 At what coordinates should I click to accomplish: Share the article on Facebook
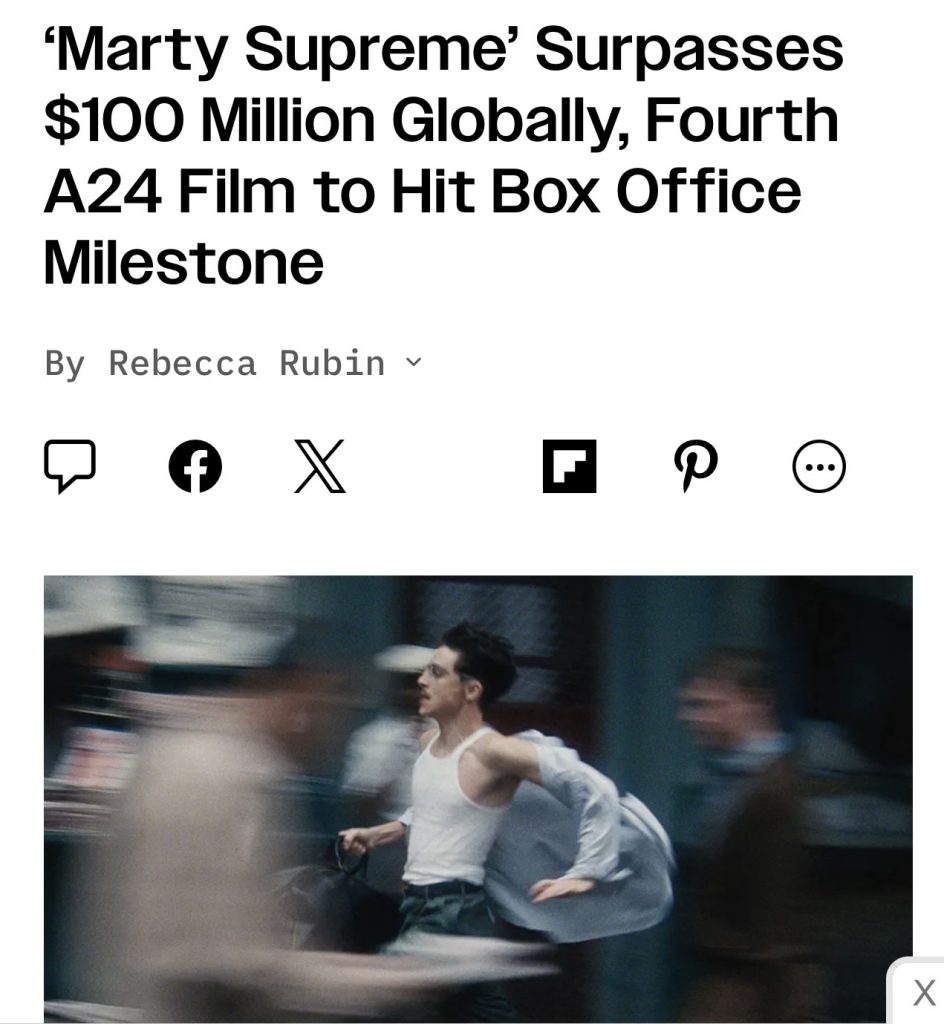[195, 466]
